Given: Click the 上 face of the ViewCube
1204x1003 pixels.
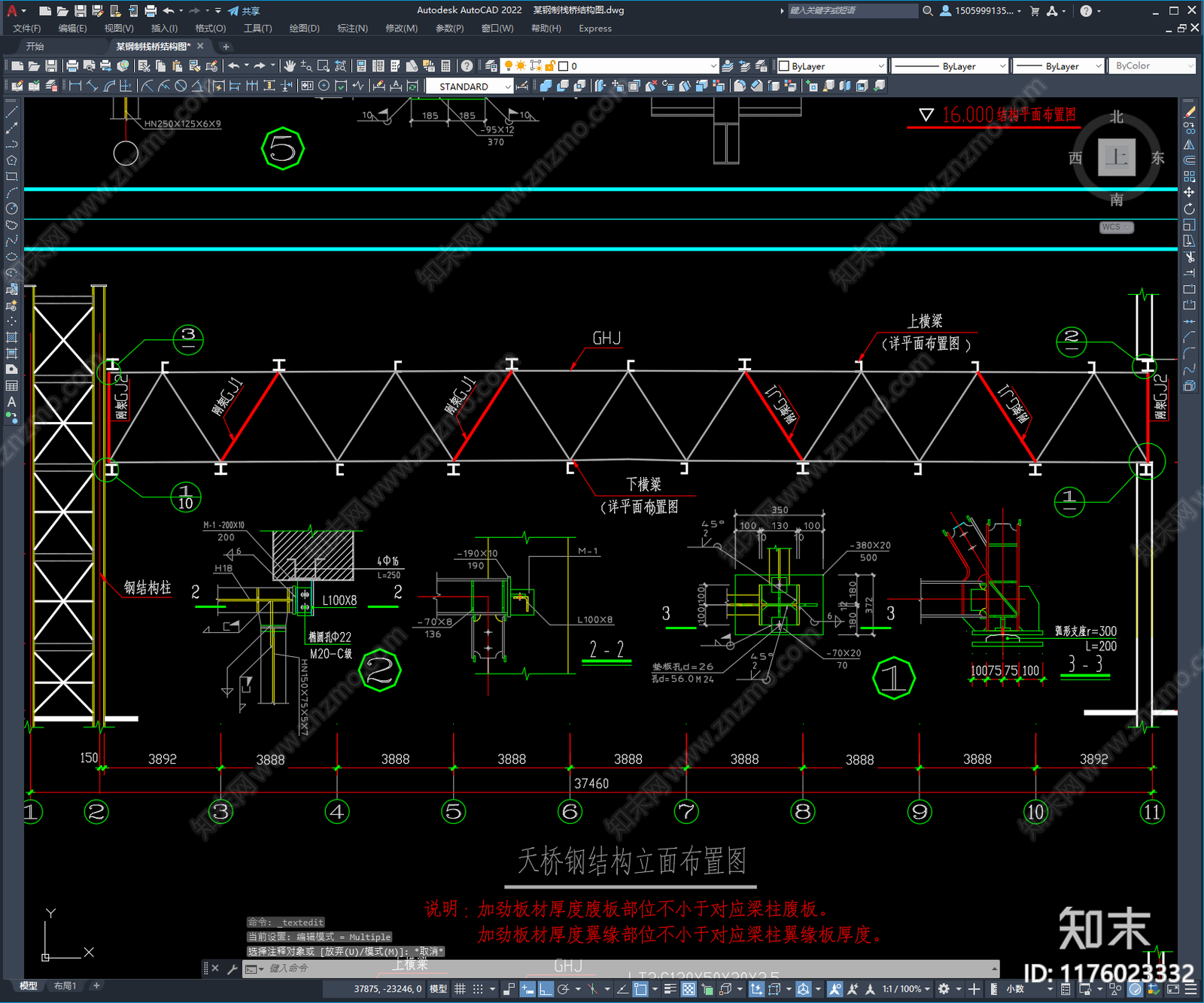Looking at the screenshot, I should pos(1117,157).
